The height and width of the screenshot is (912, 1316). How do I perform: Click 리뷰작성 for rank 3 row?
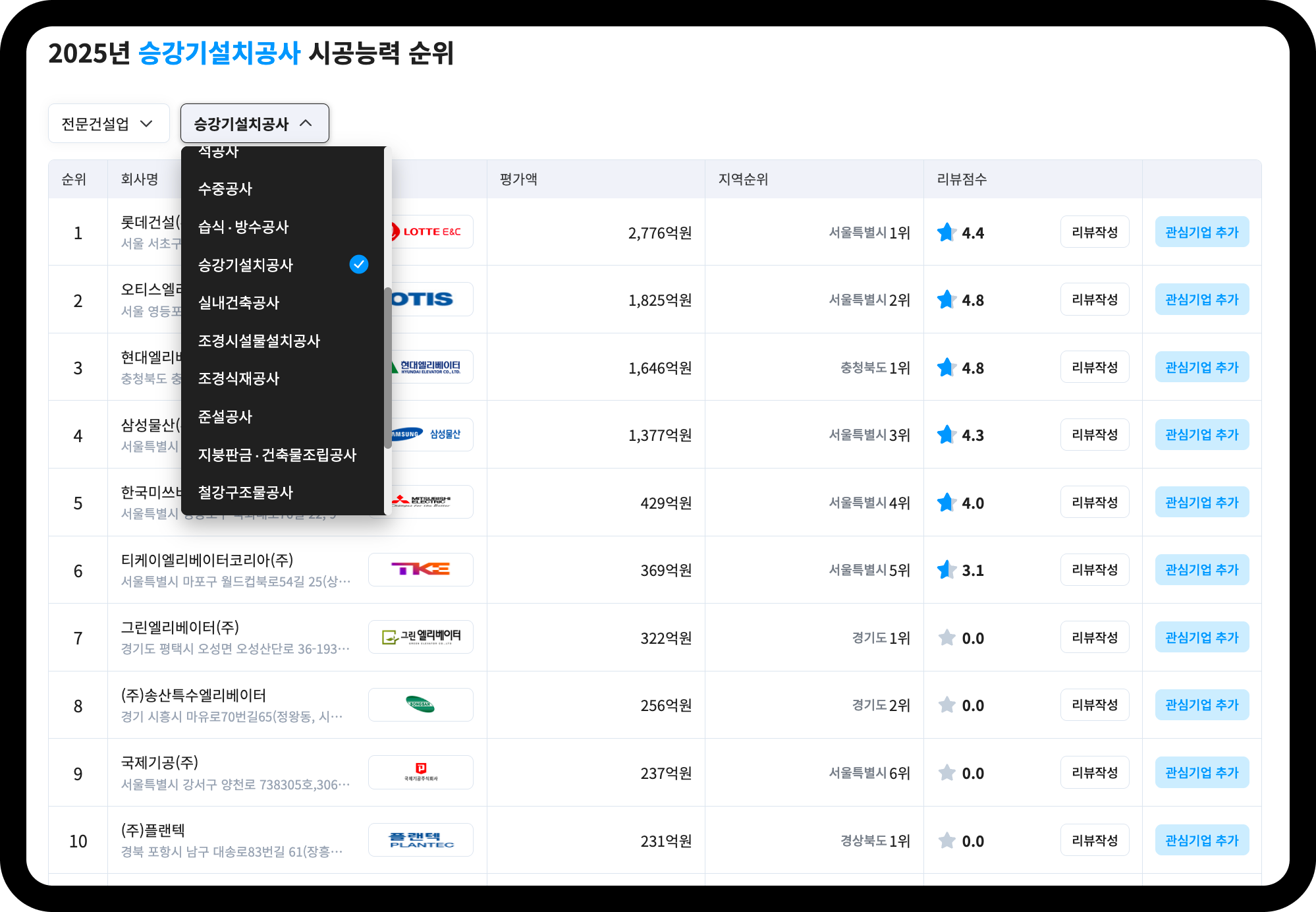coord(1095,367)
